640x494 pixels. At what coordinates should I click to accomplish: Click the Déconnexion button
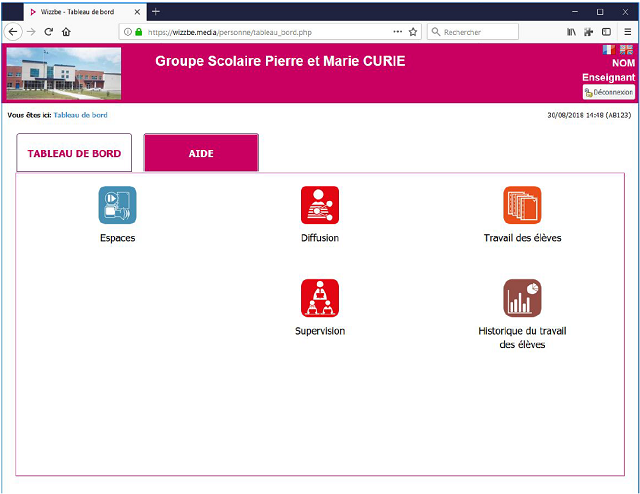point(609,92)
